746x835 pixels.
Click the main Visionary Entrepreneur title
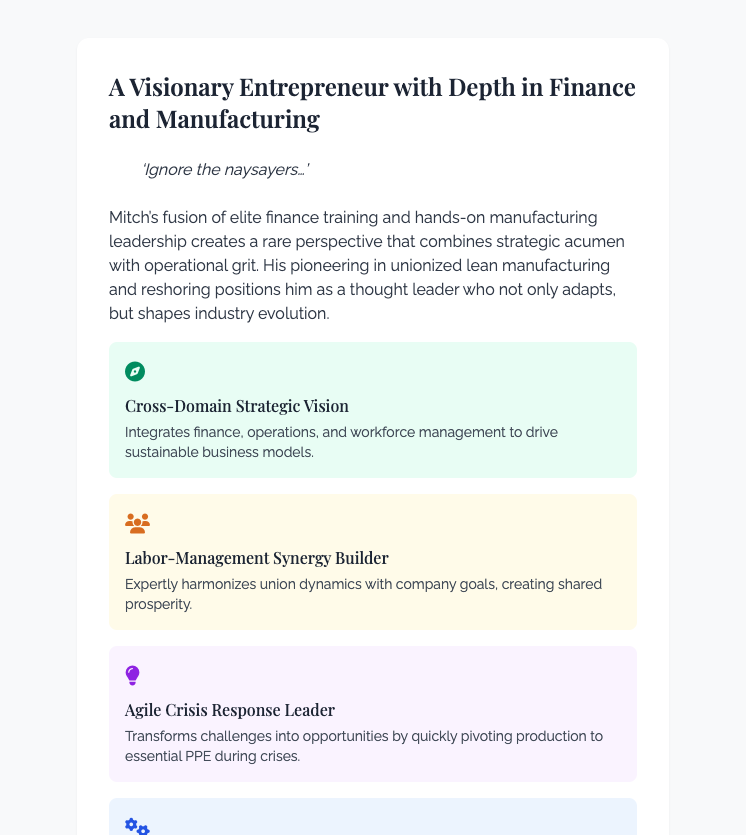(x=372, y=103)
